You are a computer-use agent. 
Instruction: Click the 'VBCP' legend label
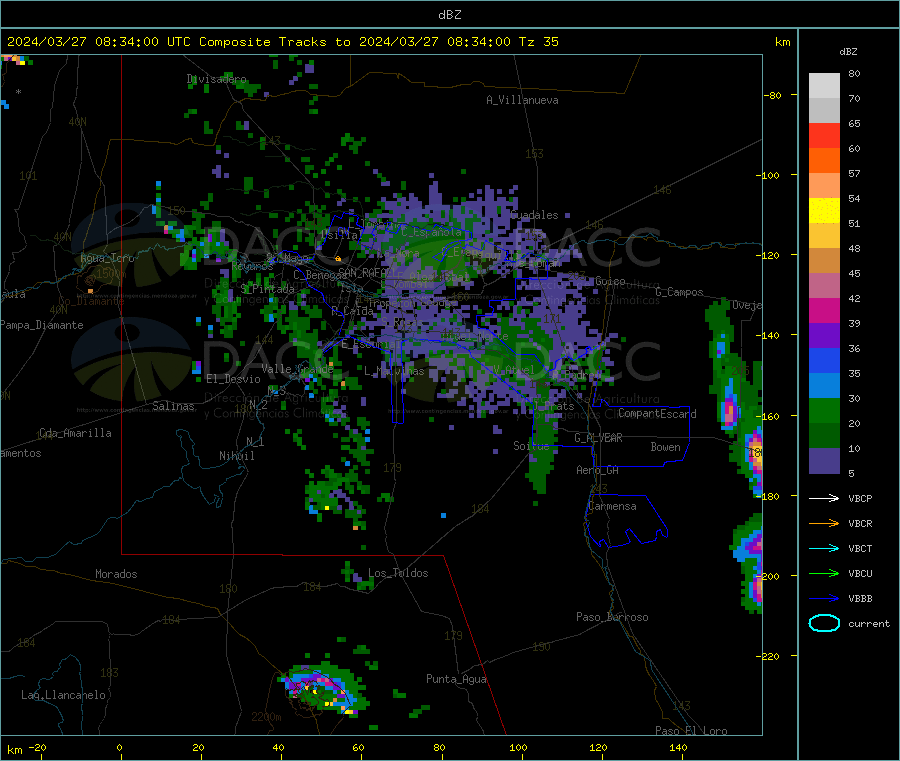pyautogui.click(x=860, y=498)
